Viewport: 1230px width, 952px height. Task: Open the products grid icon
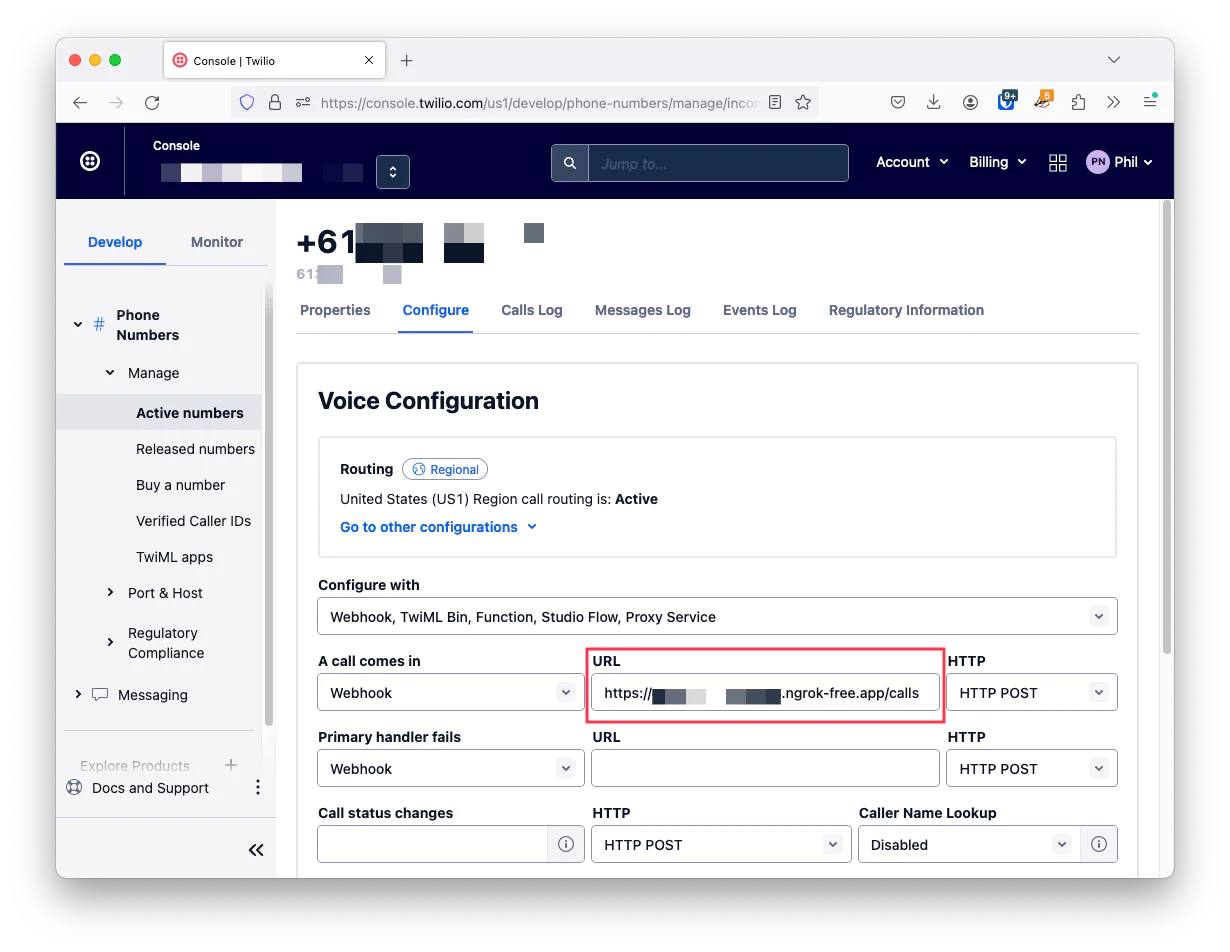pyautogui.click(x=1058, y=163)
